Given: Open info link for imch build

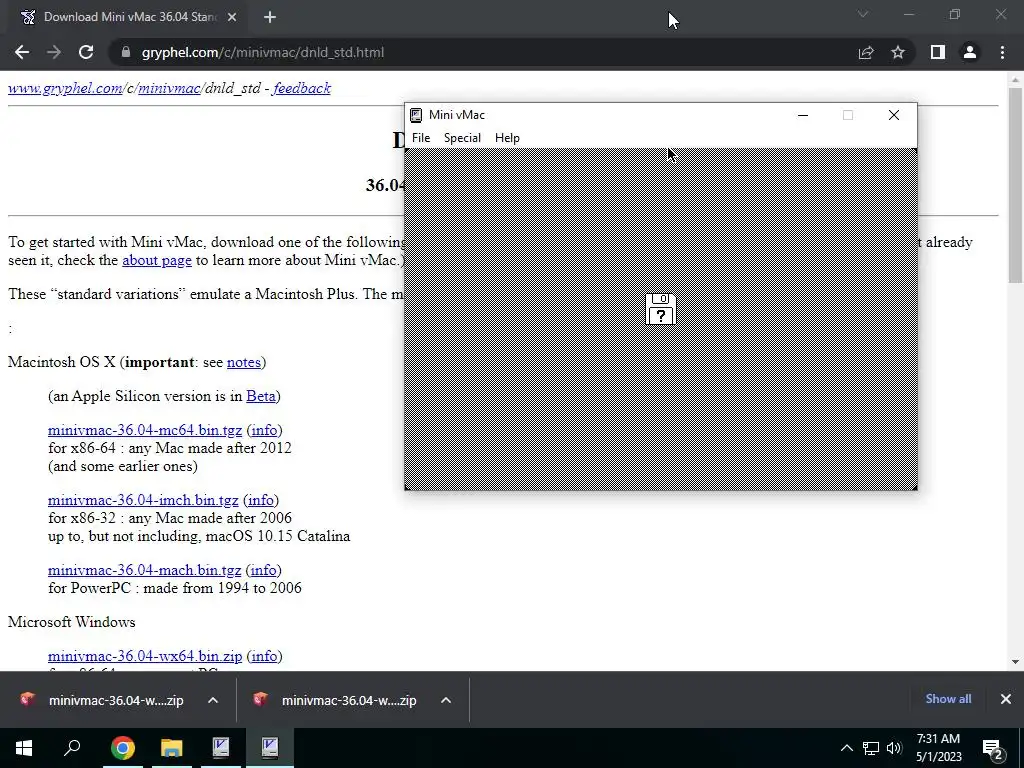Looking at the screenshot, I should (261, 500).
